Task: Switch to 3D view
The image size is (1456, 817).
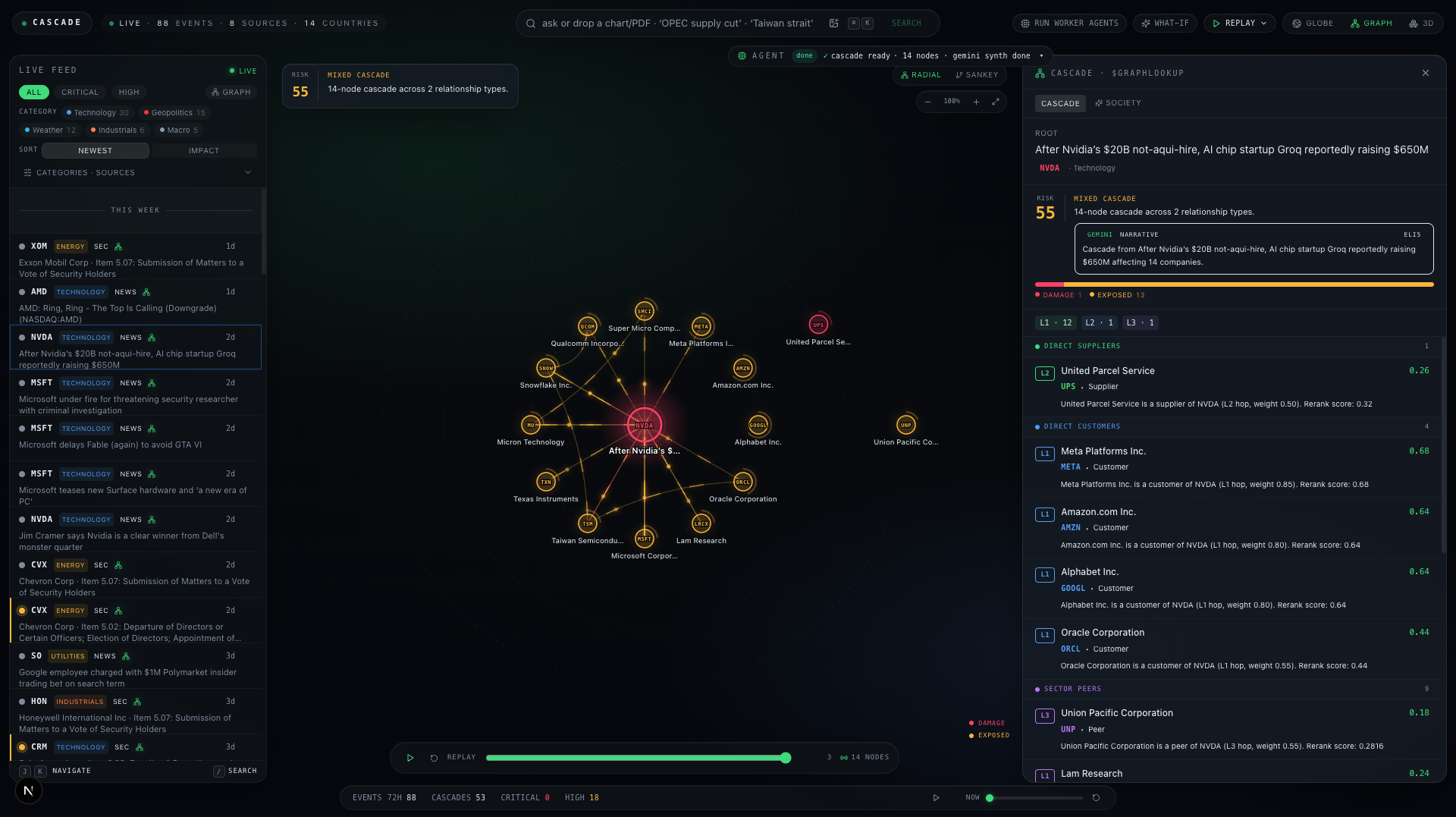Action: tap(1421, 24)
